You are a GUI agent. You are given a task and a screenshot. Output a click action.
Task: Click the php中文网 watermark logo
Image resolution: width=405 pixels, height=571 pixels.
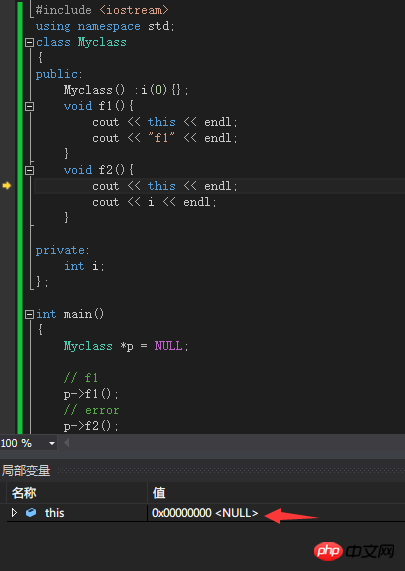354,551
